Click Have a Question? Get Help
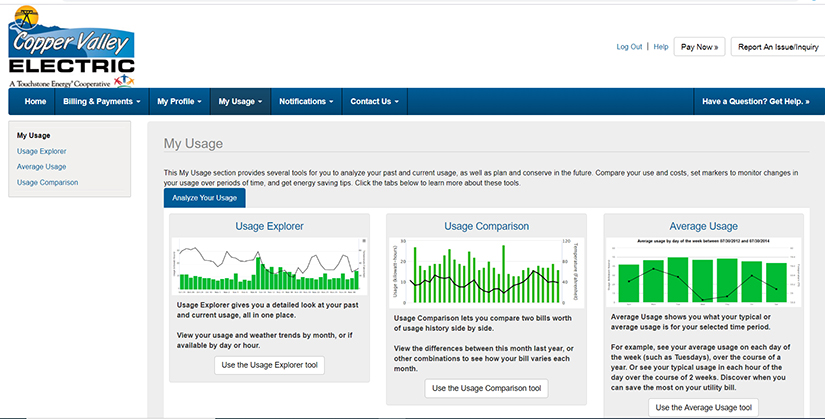This screenshot has height=419, width=825. [x=755, y=101]
